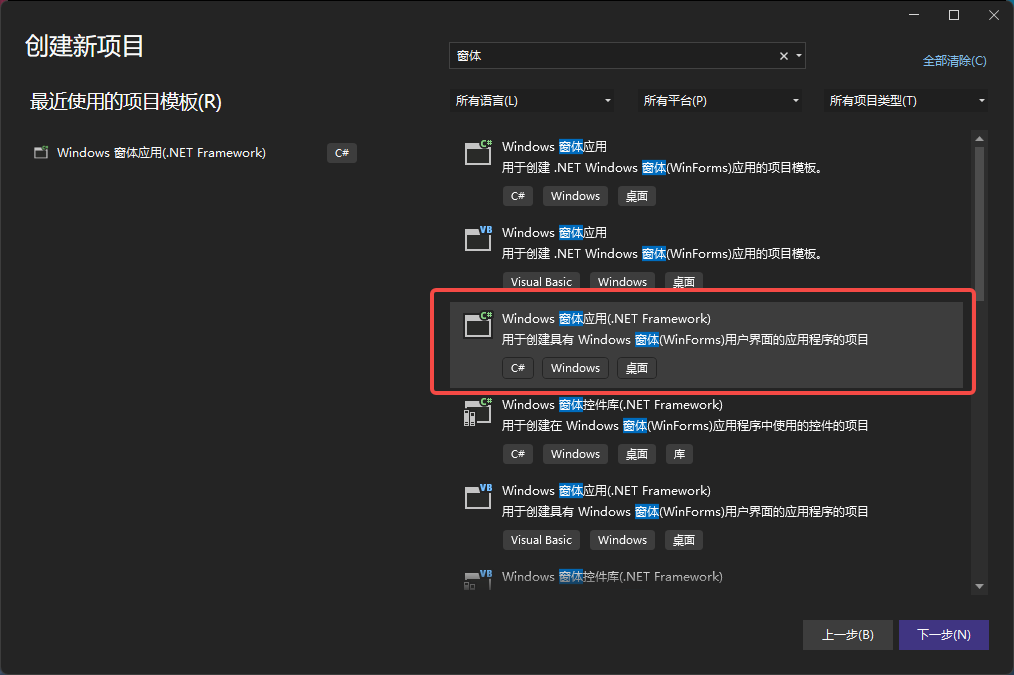Select the VB Windows 窗体控件库(.NET Framework) title

[x=612, y=577]
